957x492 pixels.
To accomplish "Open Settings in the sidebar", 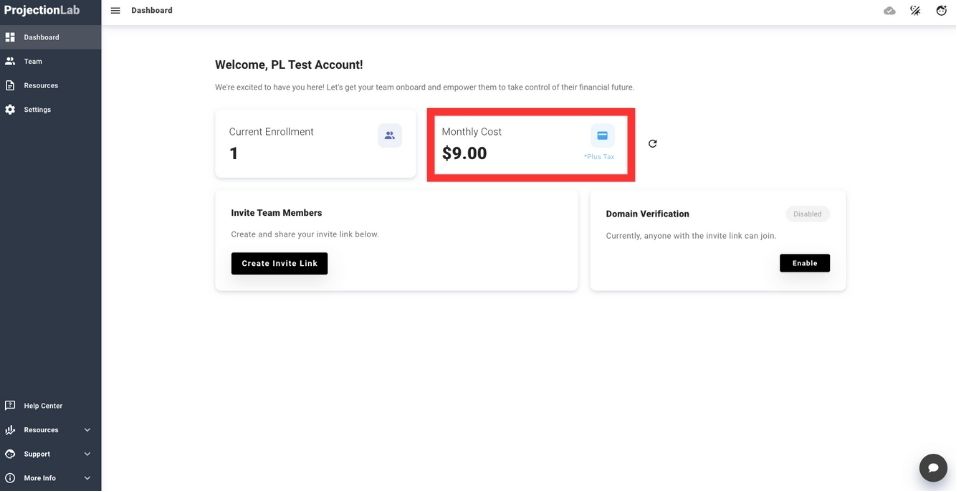I will pos(37,109).
